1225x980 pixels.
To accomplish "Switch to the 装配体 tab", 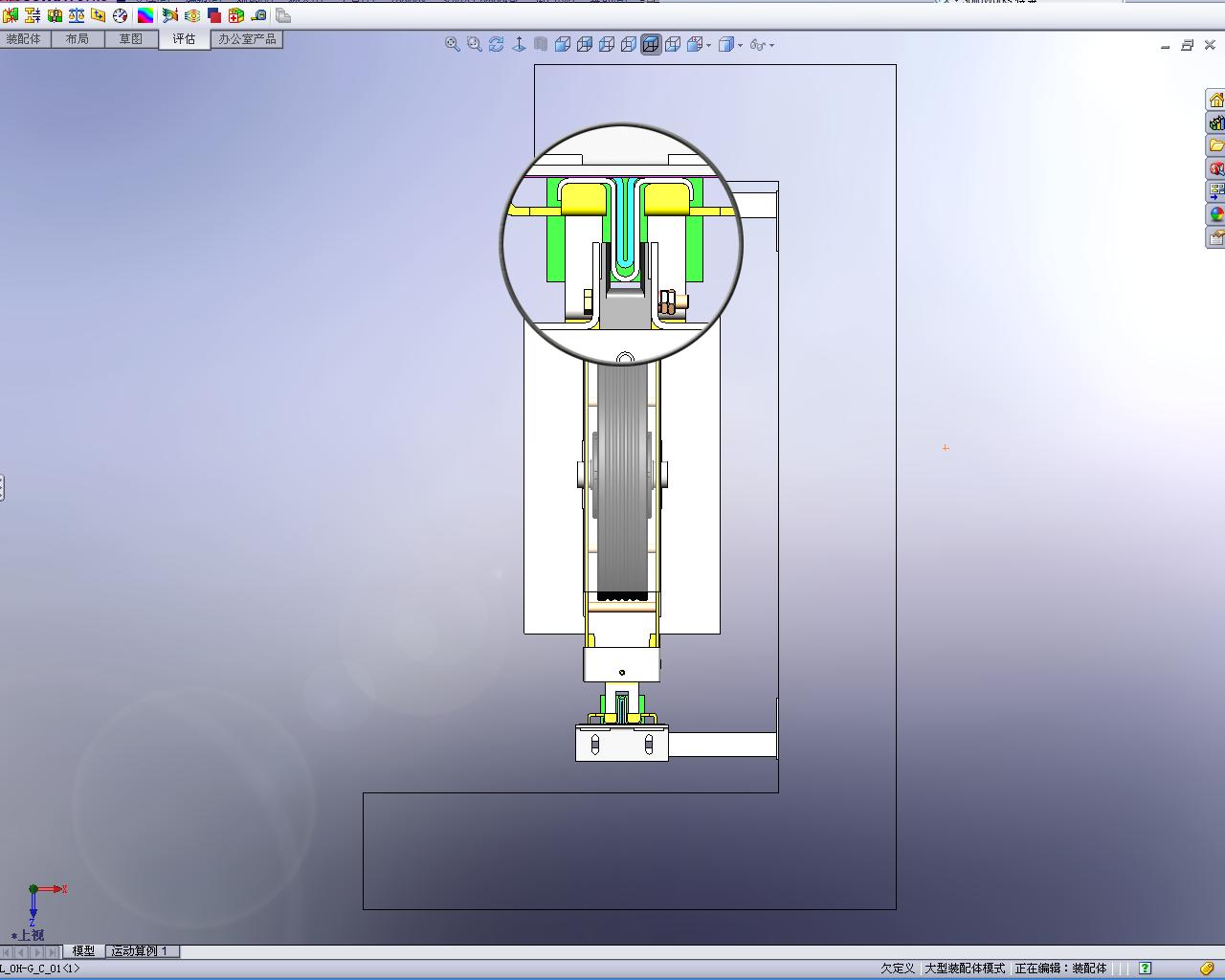I will pos(23,39).
